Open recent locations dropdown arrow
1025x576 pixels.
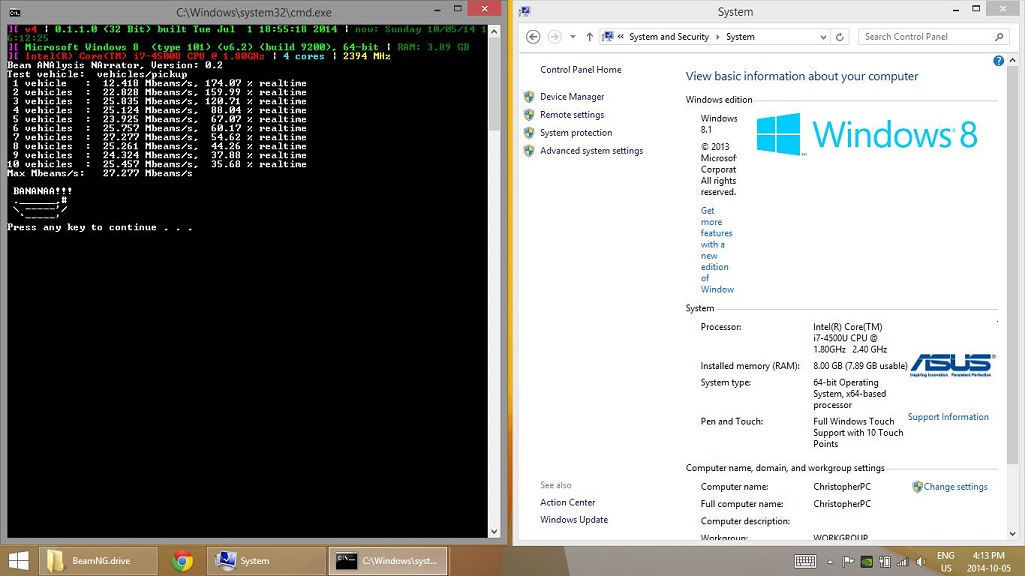tap(573, 37)
